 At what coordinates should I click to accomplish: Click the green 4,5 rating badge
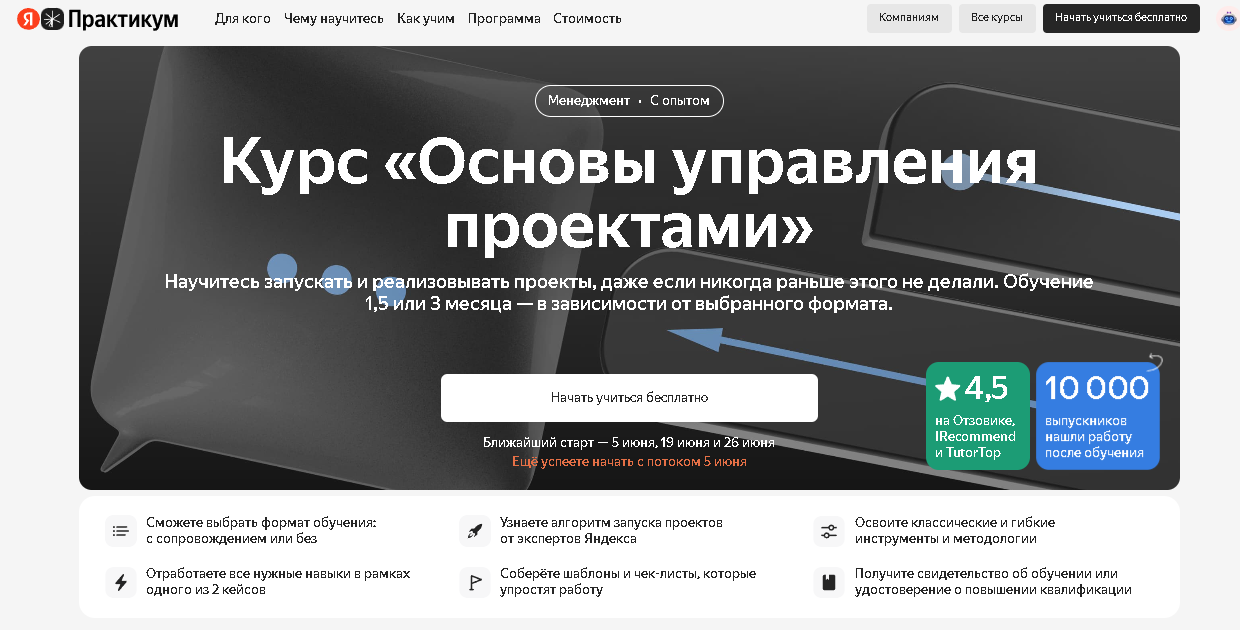(x=978, y=416)
